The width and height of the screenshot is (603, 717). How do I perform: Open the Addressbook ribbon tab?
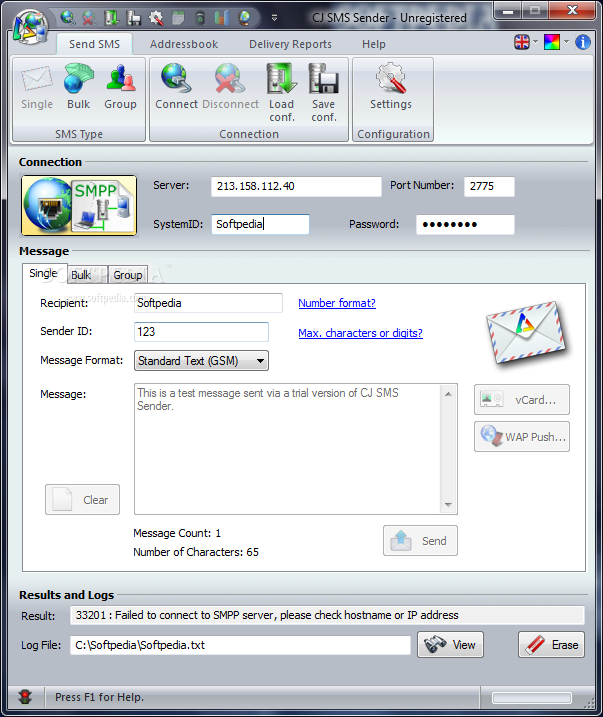(x=184, y=44)
